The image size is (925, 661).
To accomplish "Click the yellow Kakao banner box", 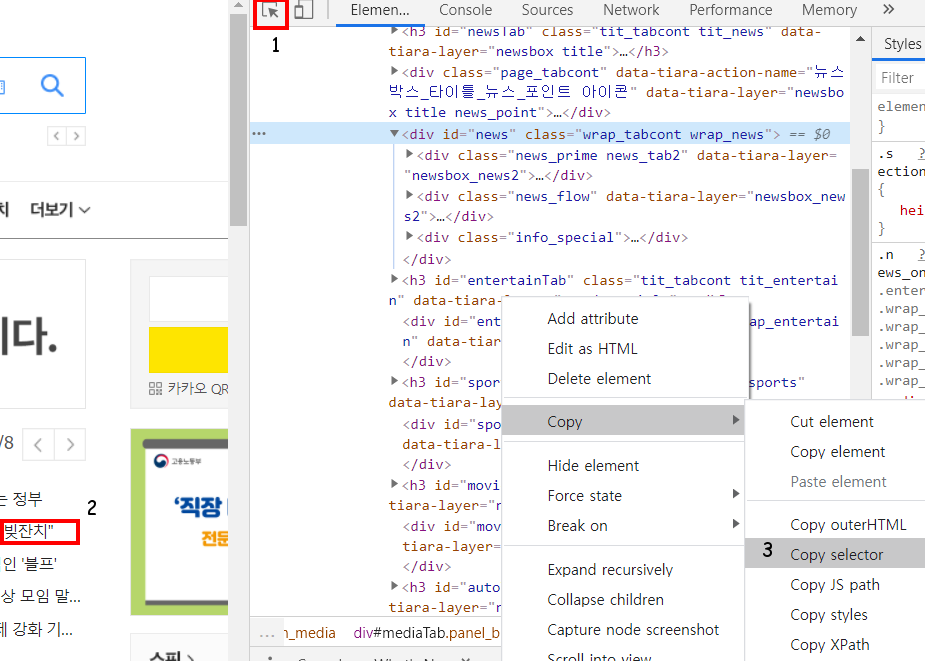I will pyautogui.click(x=188, y=350).
